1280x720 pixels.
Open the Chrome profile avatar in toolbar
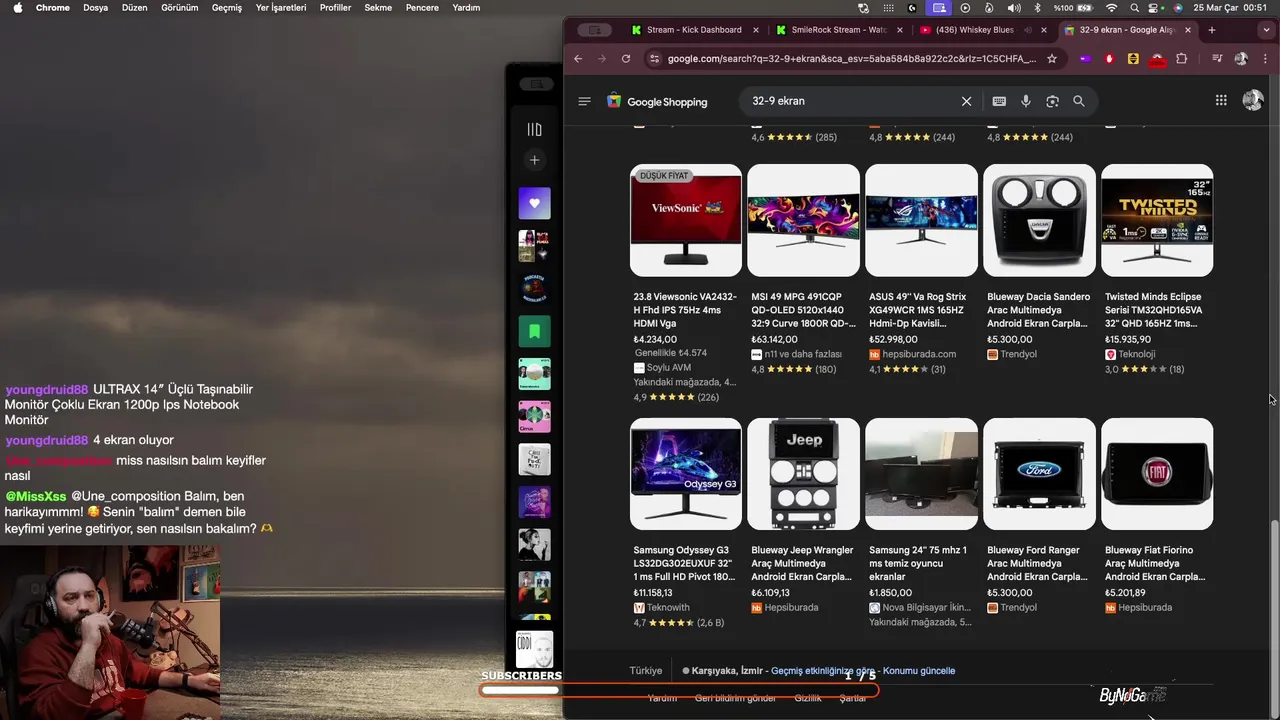click(x=1241, y=59)
